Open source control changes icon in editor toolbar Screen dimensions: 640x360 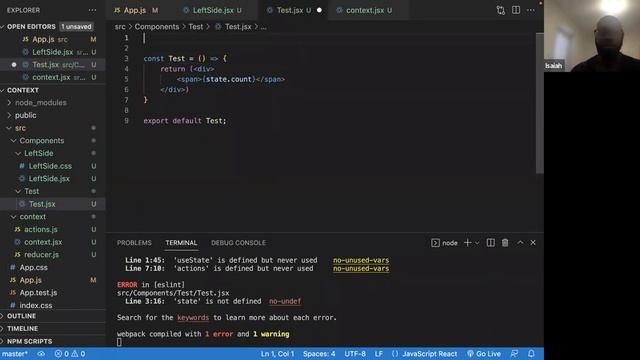(501, 10)
